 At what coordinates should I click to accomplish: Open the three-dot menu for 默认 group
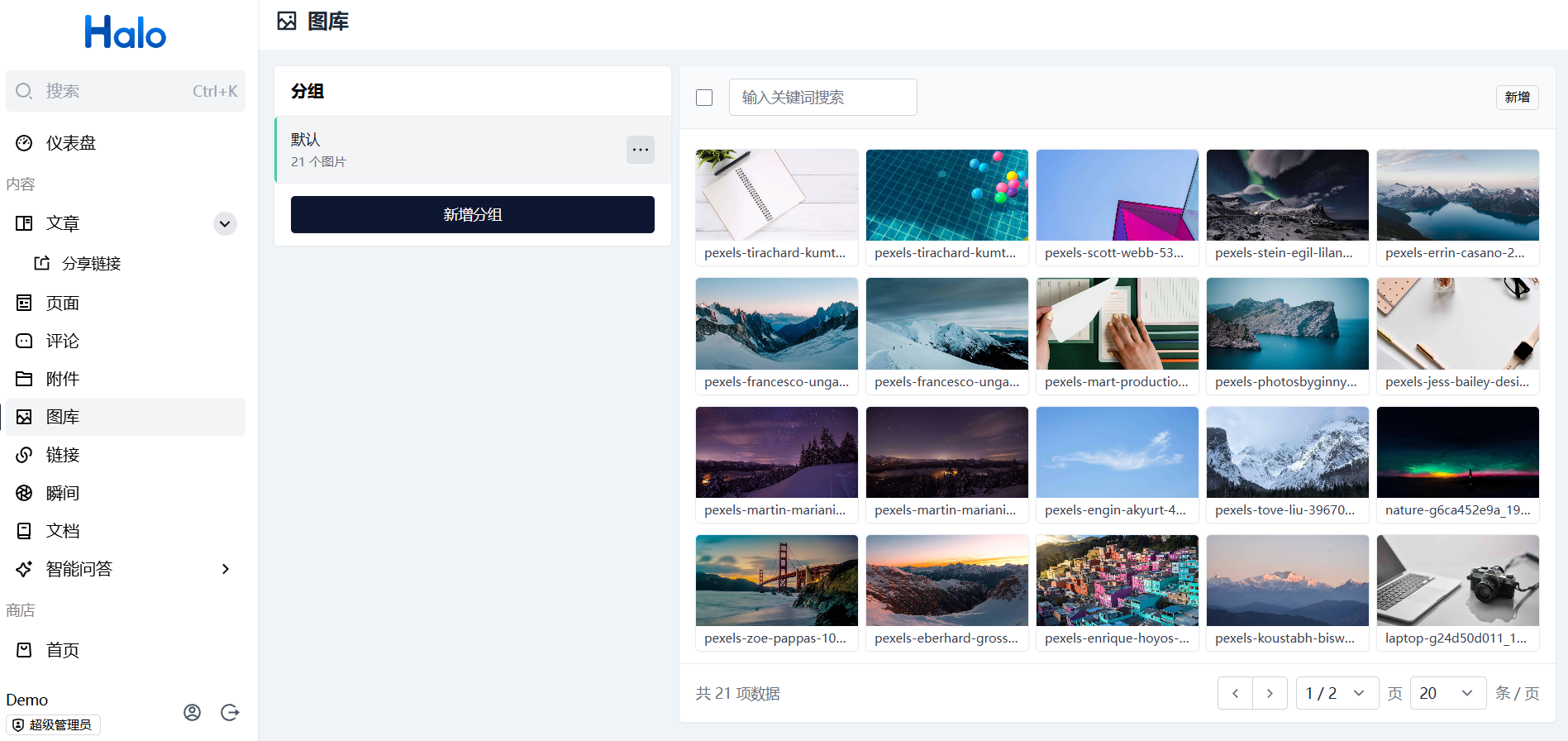(640, 150)
